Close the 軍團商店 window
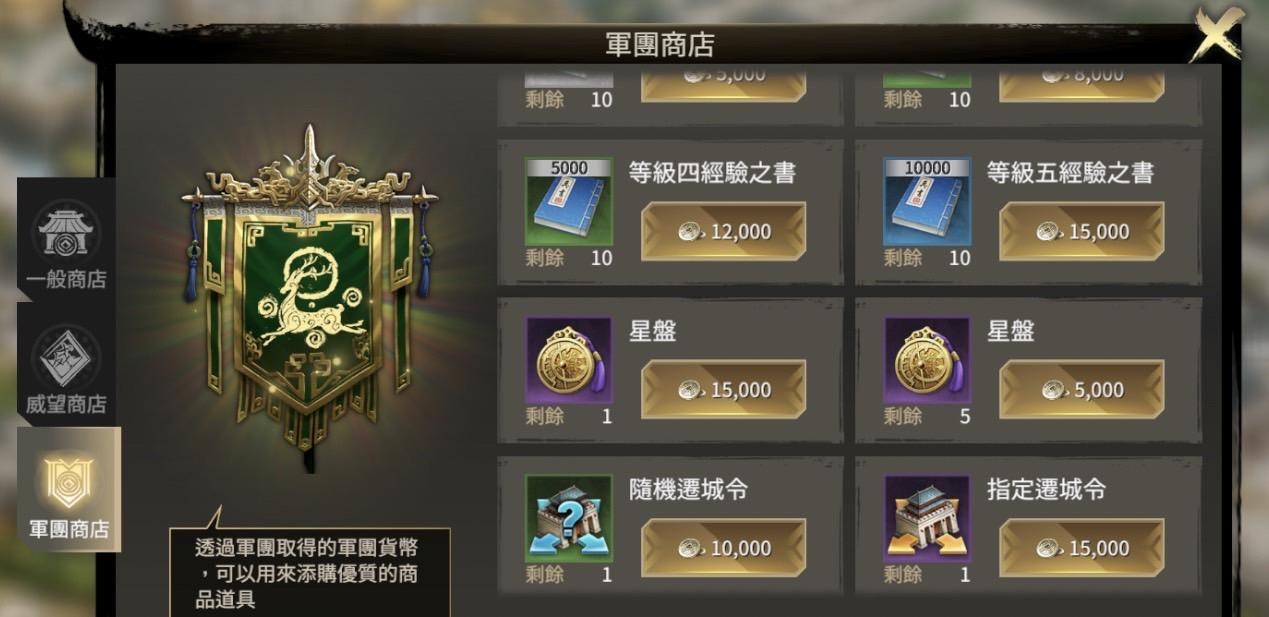The height and width of the screenshot is (617, 1269). coord(1217,35)
